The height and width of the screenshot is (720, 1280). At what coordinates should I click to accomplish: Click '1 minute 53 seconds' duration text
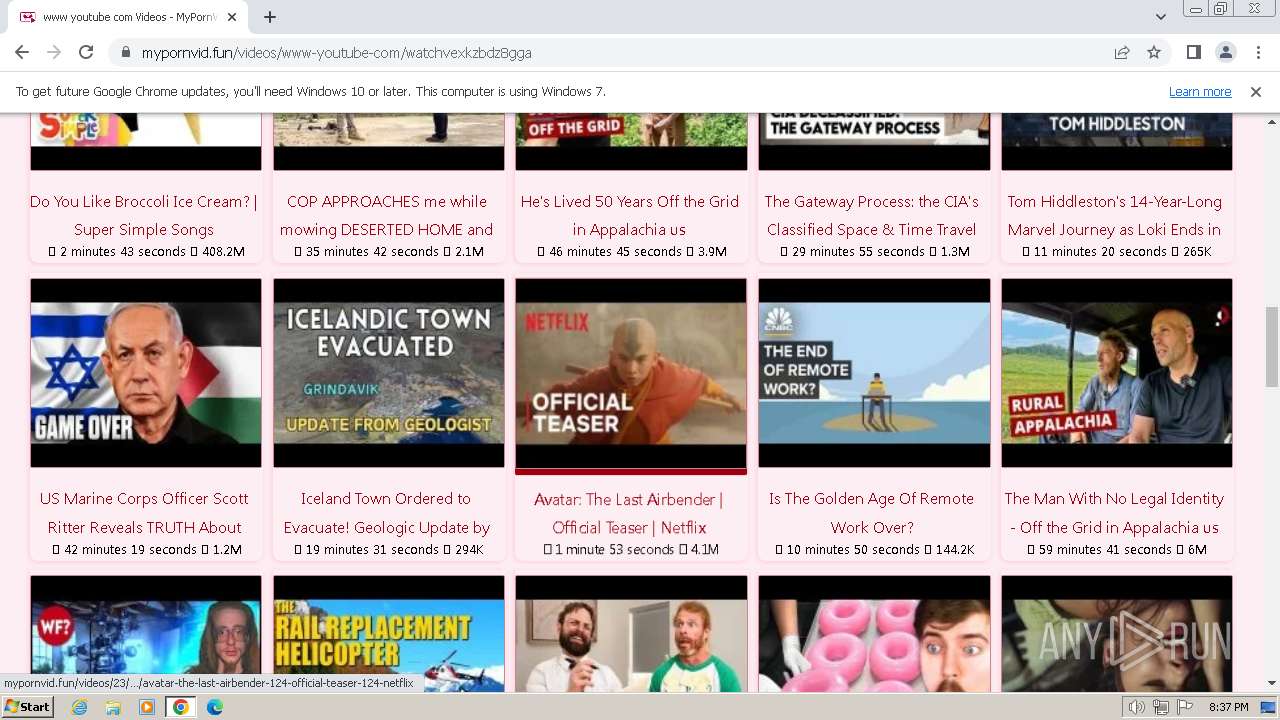pyautogui.click(x=614, y=550)
